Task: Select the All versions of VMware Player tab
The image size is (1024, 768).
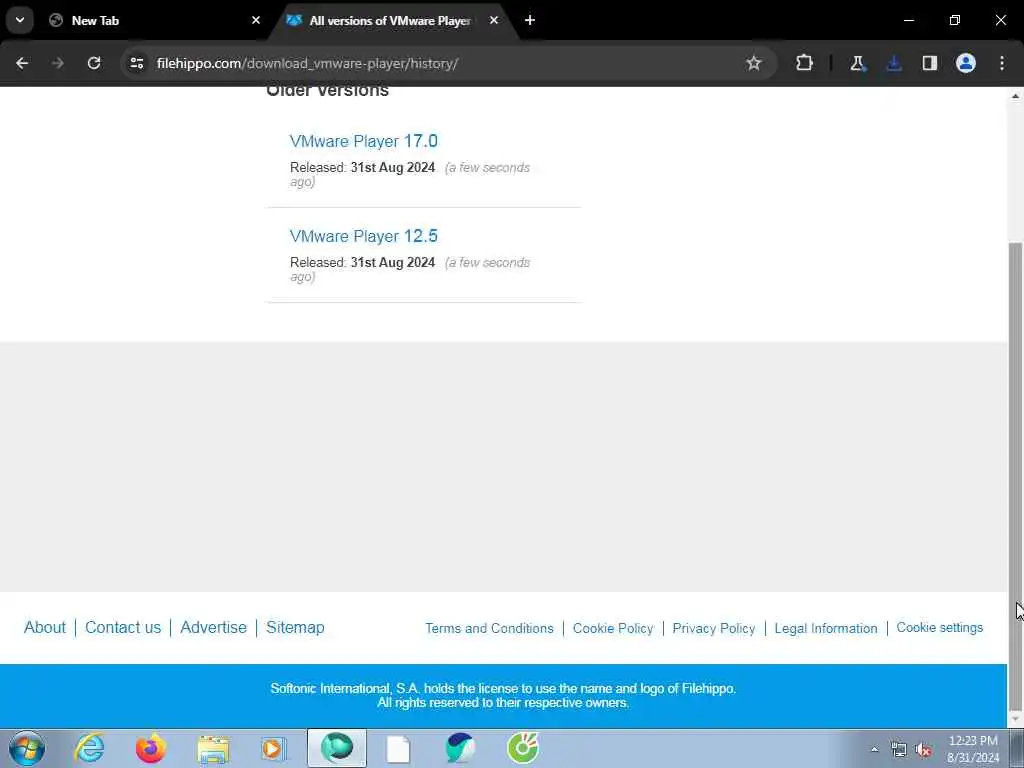Action: tap(390, 20)
